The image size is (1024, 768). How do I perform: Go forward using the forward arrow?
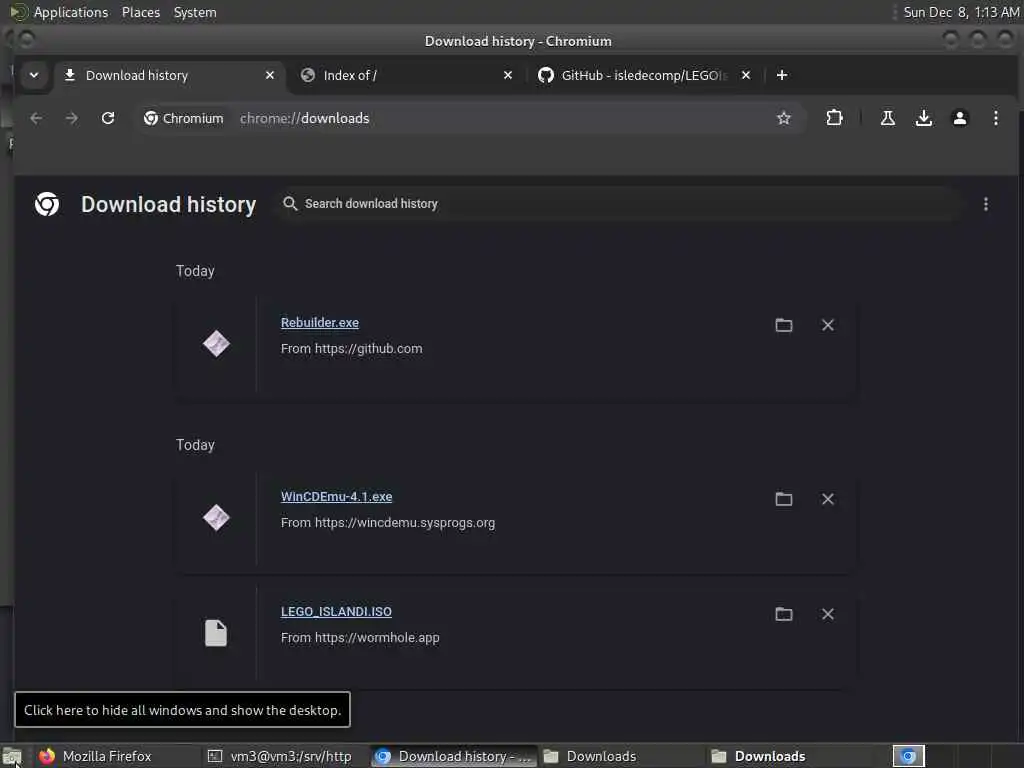pos(72,118)
